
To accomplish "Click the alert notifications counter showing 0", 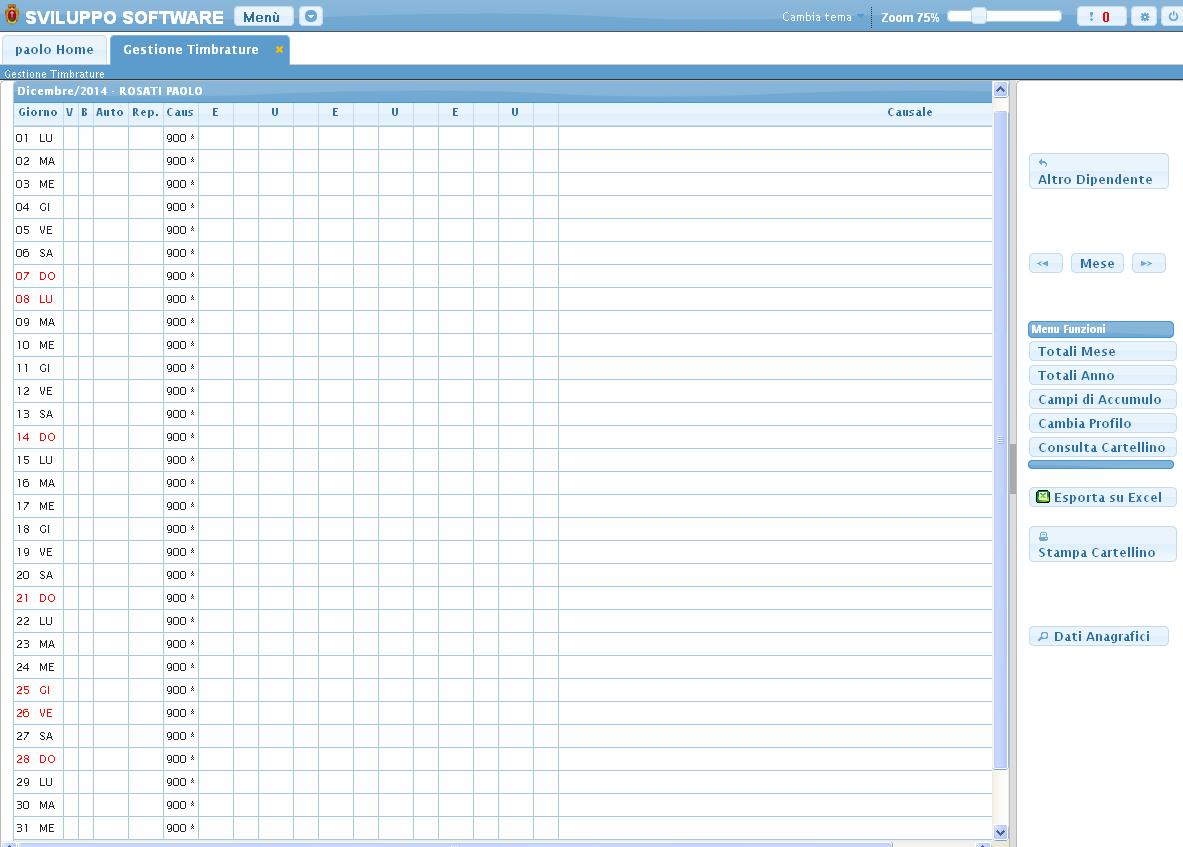I will pos(1101,17).
